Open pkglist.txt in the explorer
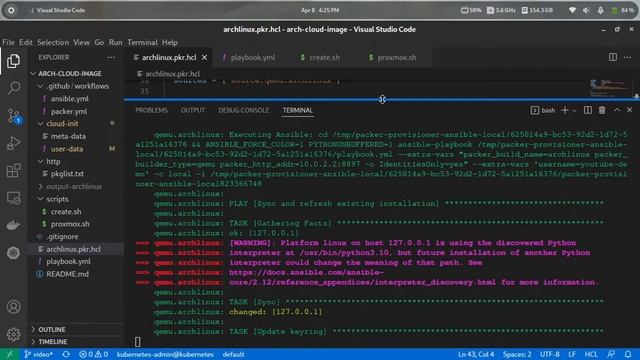The width and height of the screenshot is (640, 360). click(67, 174)
